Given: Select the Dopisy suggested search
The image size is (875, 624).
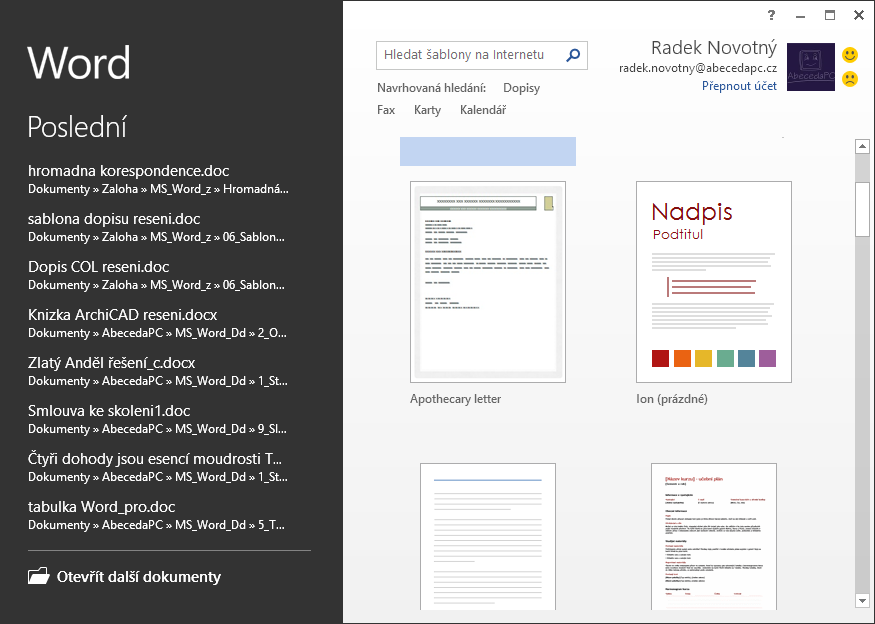Looking at the screenshot, I should (x=521, y=88).
